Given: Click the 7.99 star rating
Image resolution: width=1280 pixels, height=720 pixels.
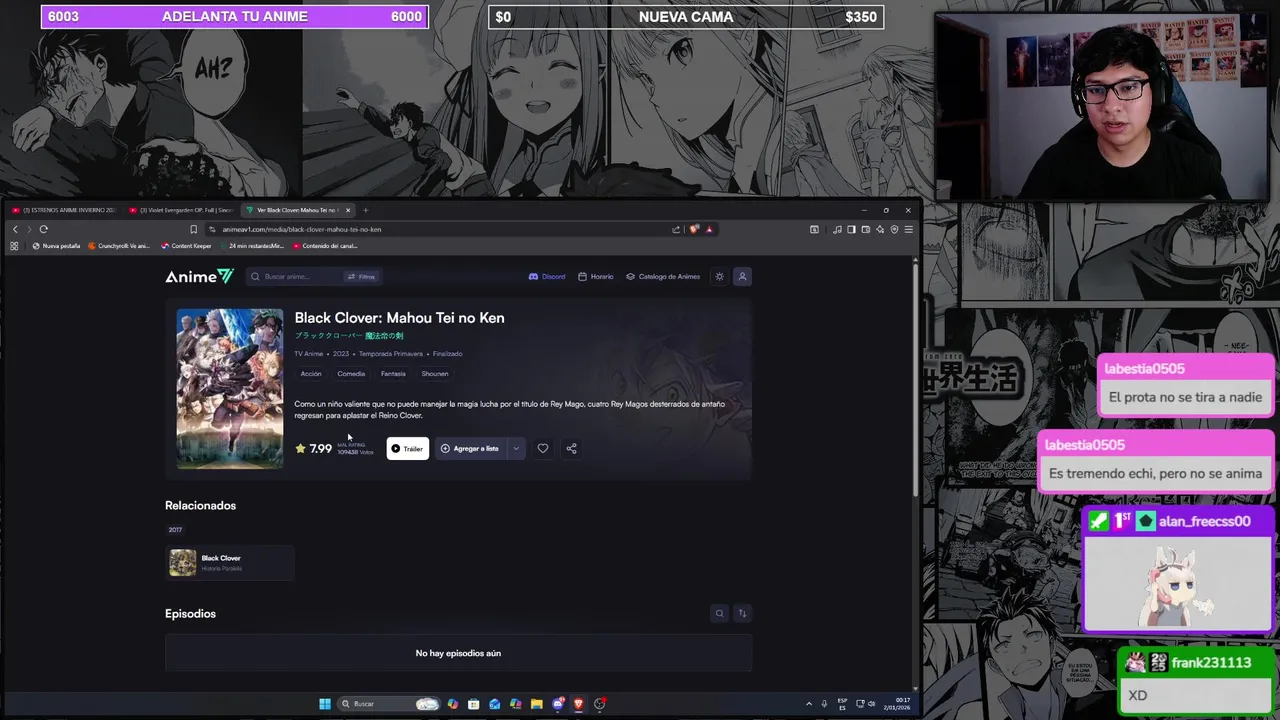Looking at the screenshot, I should 314,449.
